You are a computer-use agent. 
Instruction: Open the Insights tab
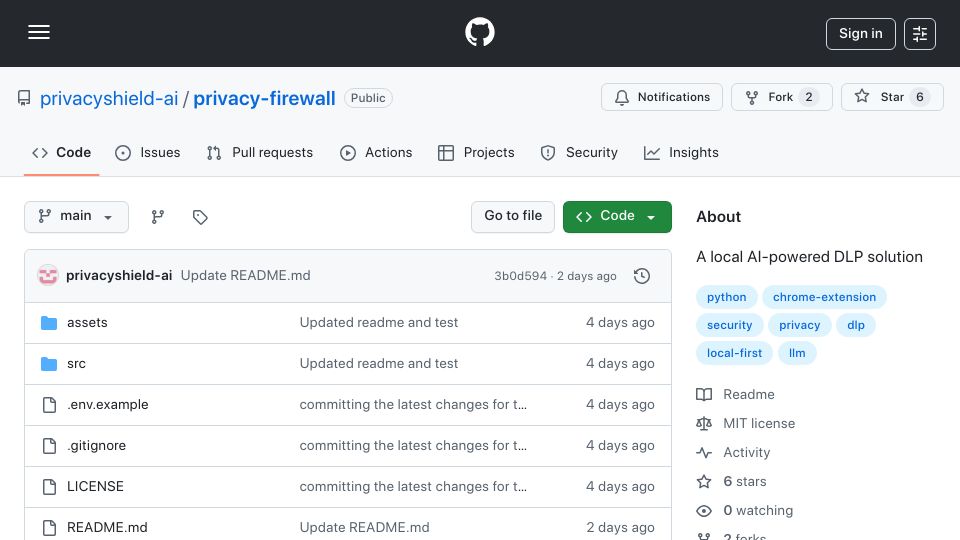pos(681,152)
